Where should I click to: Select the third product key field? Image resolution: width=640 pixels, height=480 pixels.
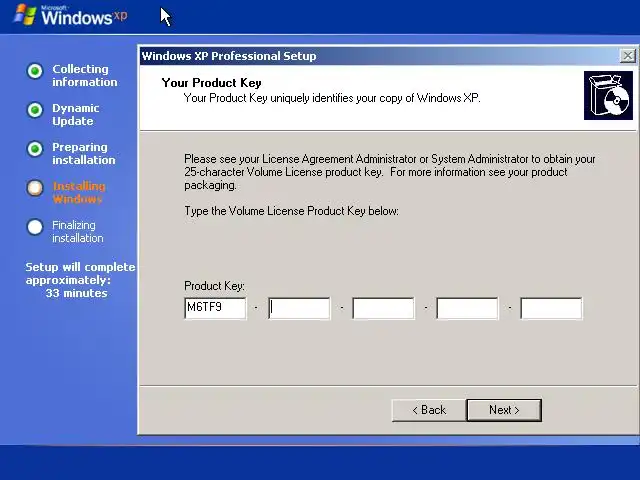tap(383, 308)
